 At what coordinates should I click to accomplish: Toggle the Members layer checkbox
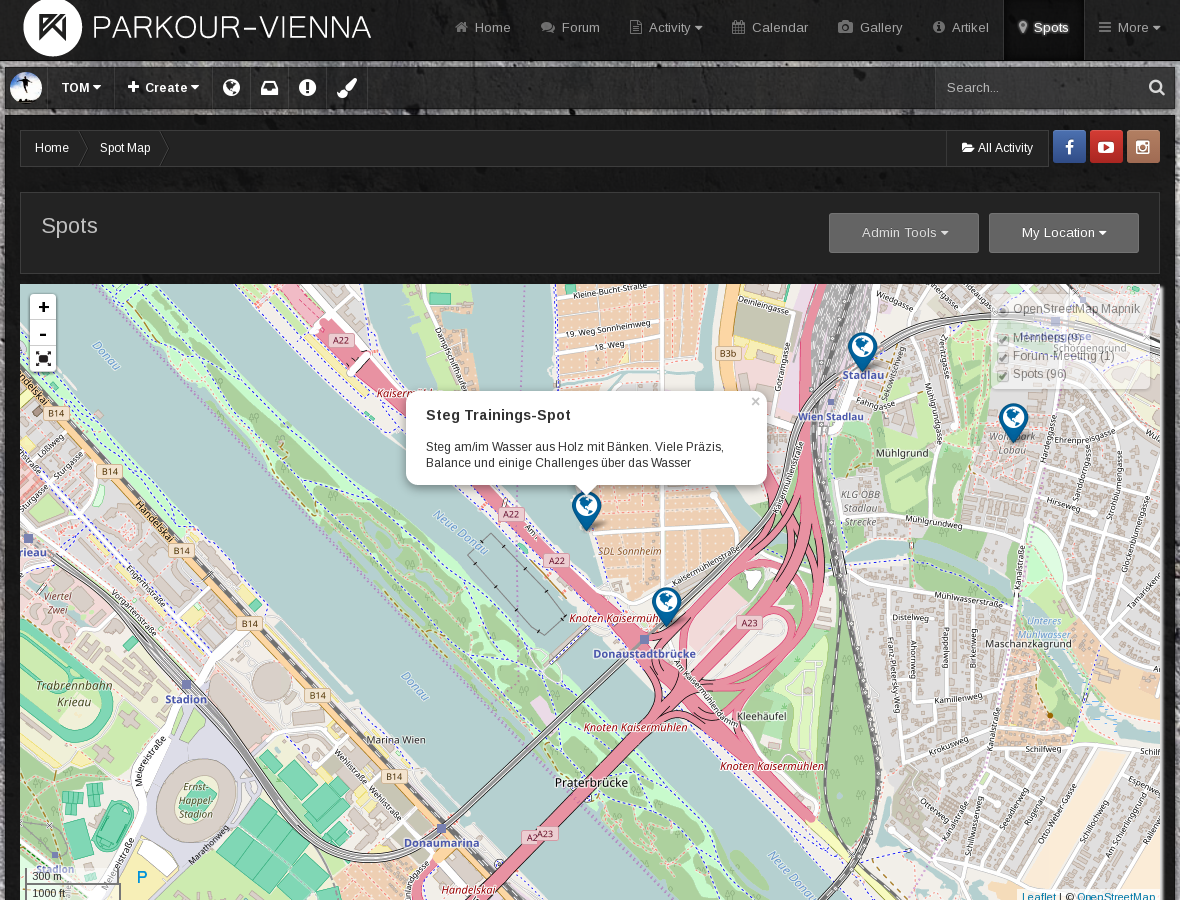tap(1002, 339)
